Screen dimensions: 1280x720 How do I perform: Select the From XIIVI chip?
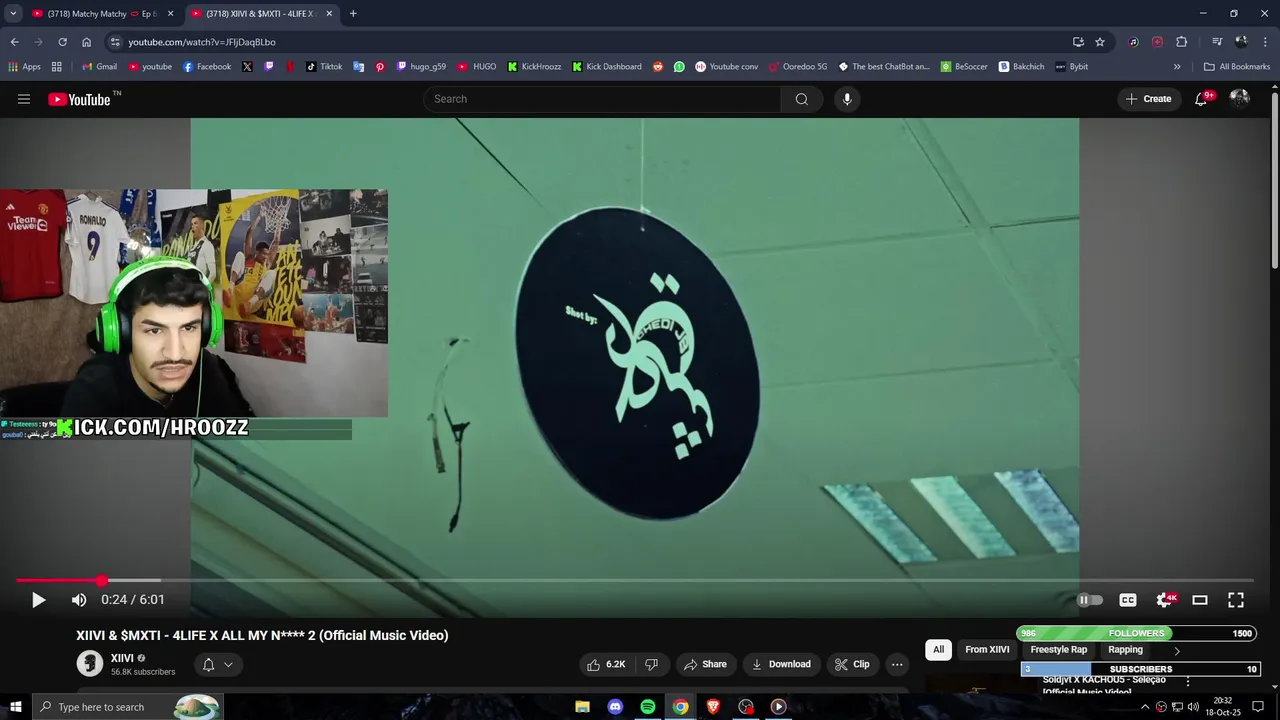coord(987,650)
